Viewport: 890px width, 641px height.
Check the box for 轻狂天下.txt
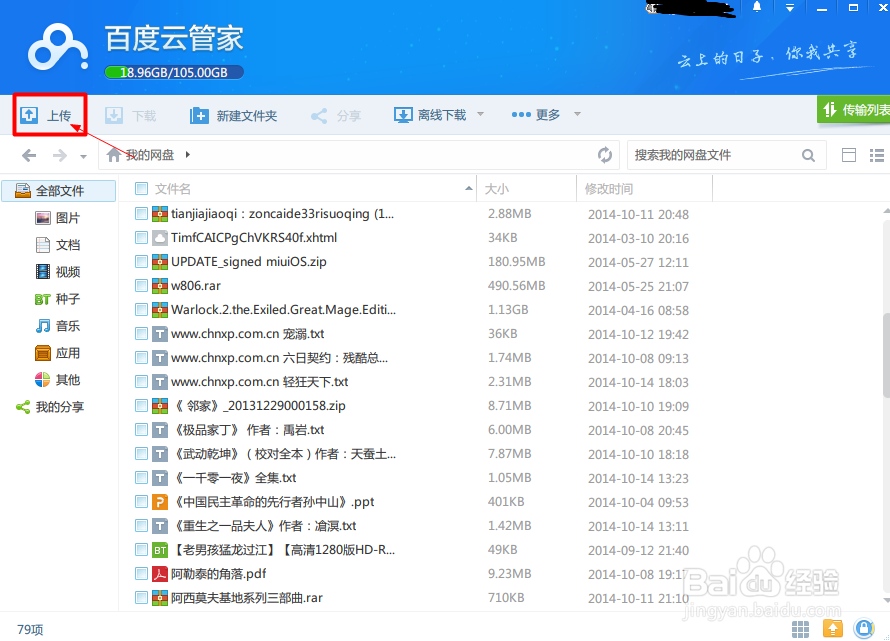pos(141,382)
